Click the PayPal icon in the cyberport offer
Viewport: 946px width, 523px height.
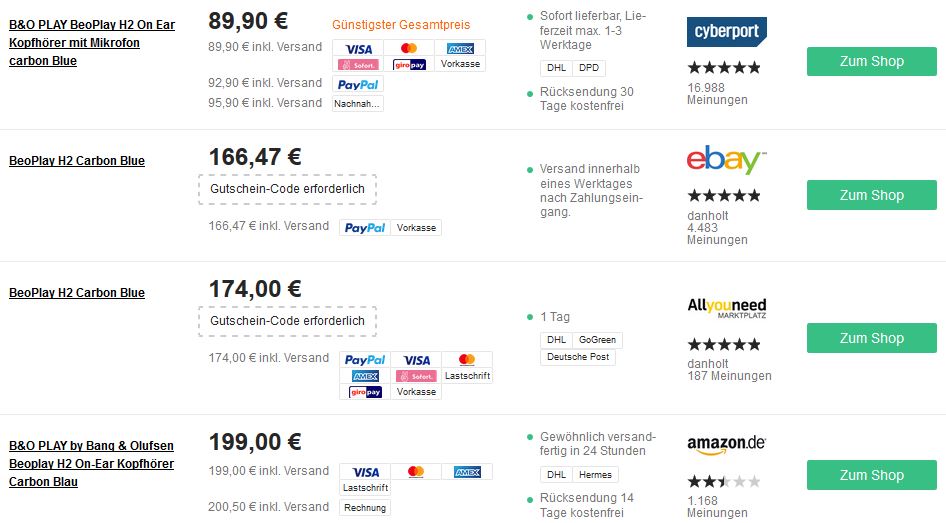point(358,85)
